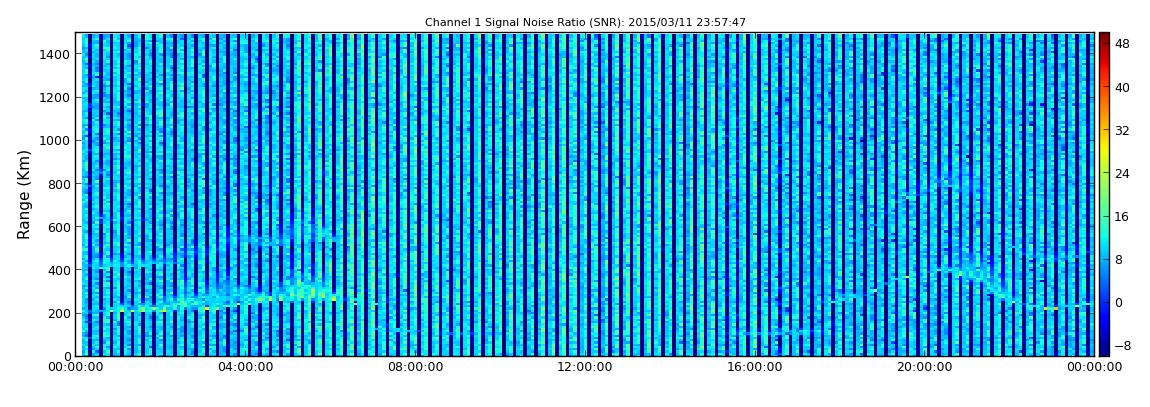This screenshot has height=407, width=1150.
Task: Click the 16:00:00 time axis label
Action: 756,367
